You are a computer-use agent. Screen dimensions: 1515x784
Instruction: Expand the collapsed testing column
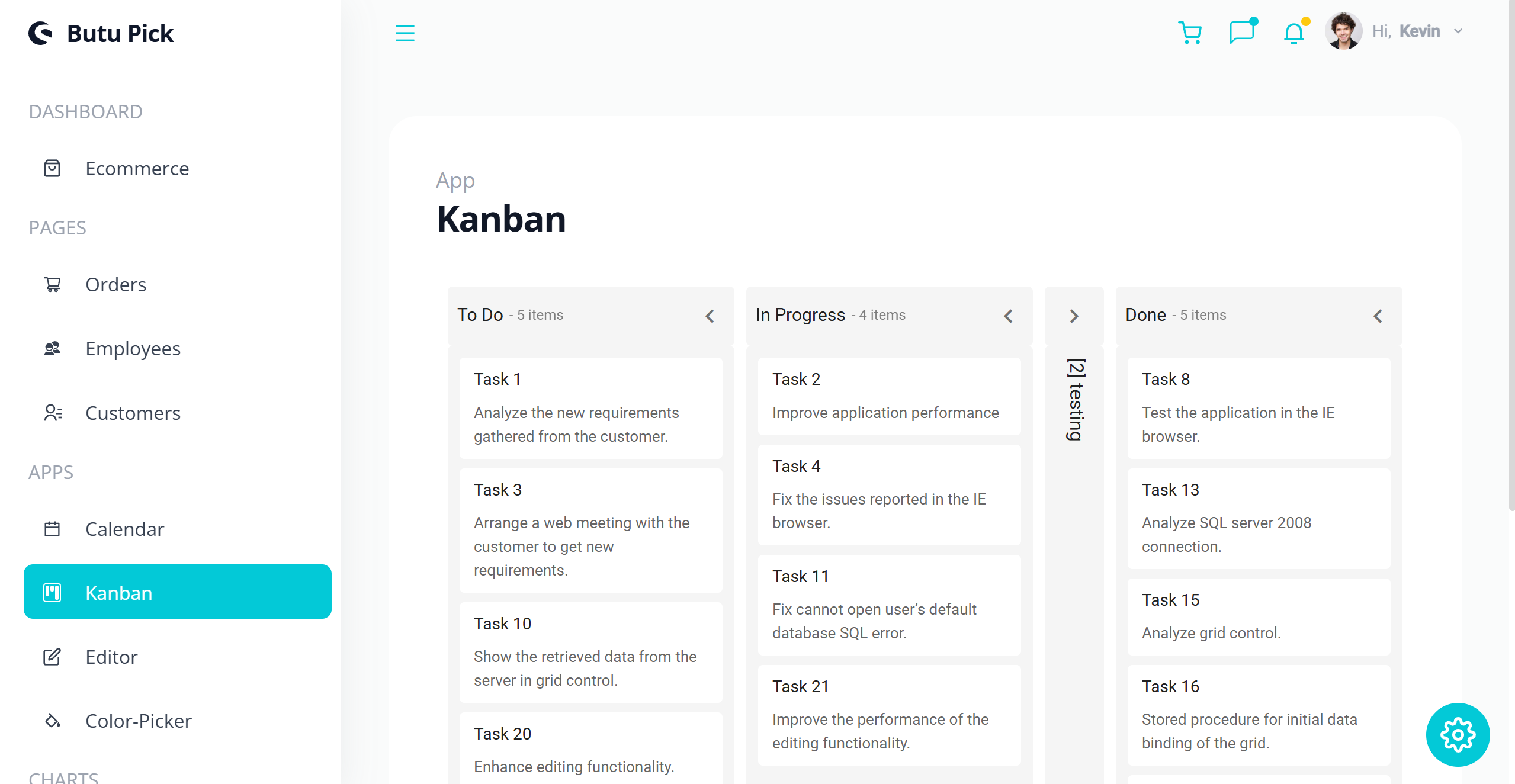point(1074,316)
